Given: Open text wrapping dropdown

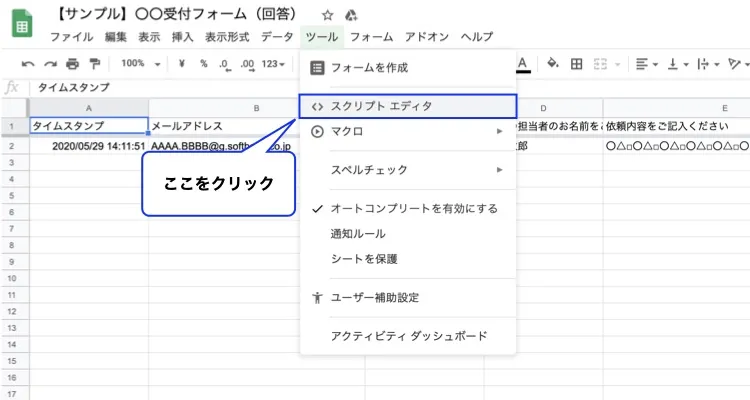Looking at the screenshot, I should click(x=708, y=64).
